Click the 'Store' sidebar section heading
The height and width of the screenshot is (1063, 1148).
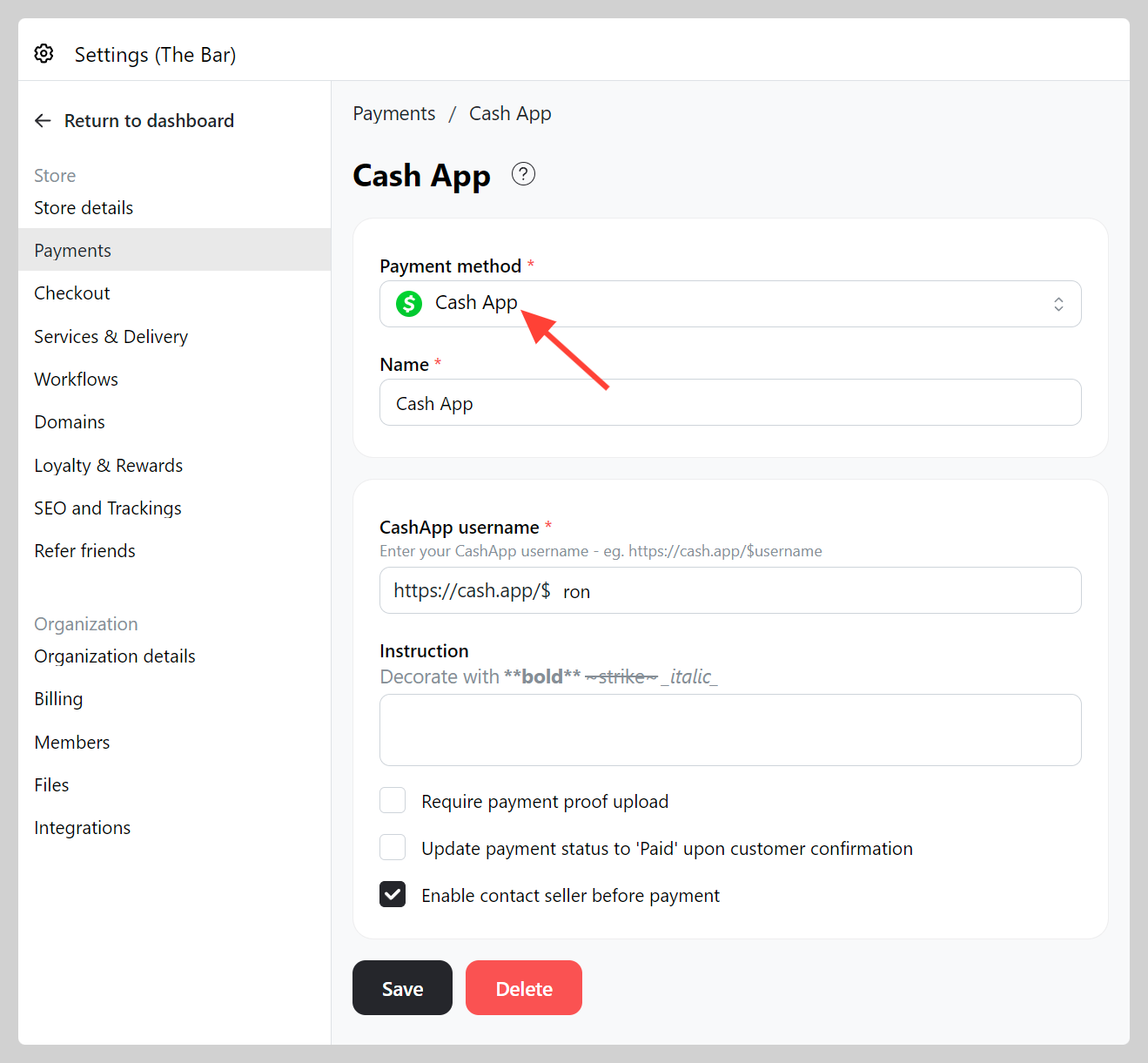coord(55,176)
